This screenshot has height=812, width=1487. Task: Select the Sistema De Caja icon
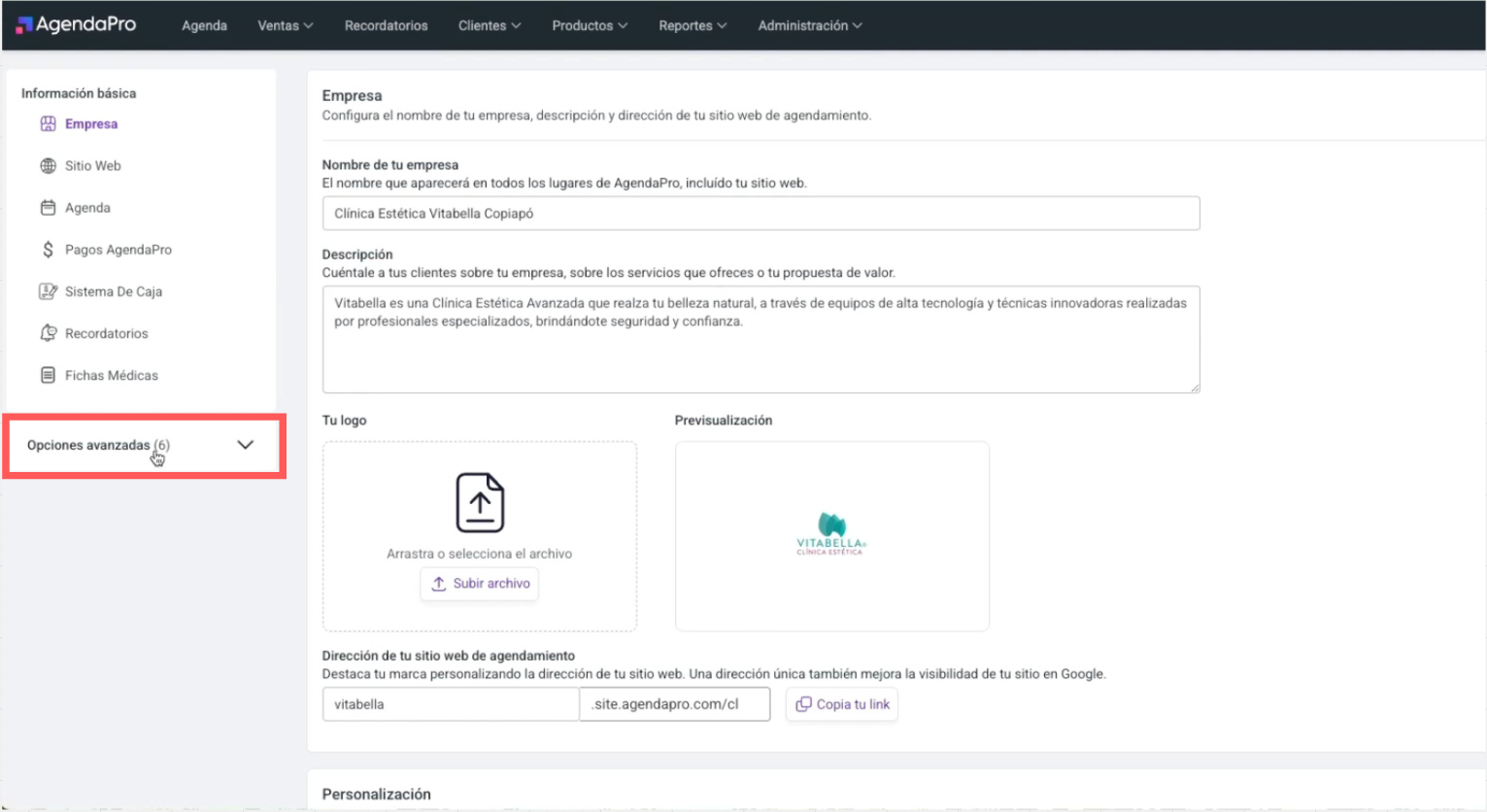pos(48,291)
